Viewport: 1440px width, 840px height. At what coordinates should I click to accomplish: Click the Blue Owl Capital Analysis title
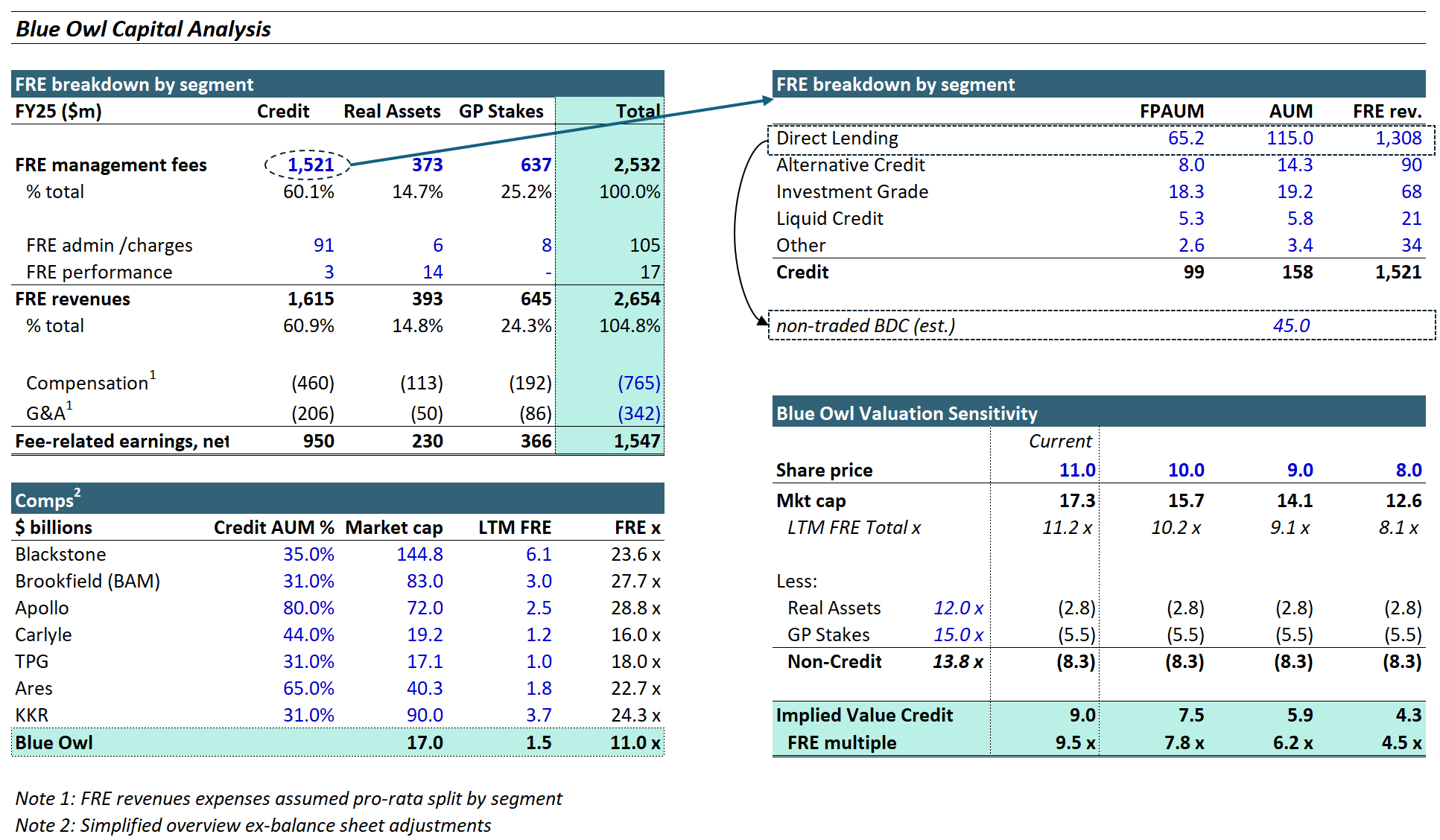[143, 29]
